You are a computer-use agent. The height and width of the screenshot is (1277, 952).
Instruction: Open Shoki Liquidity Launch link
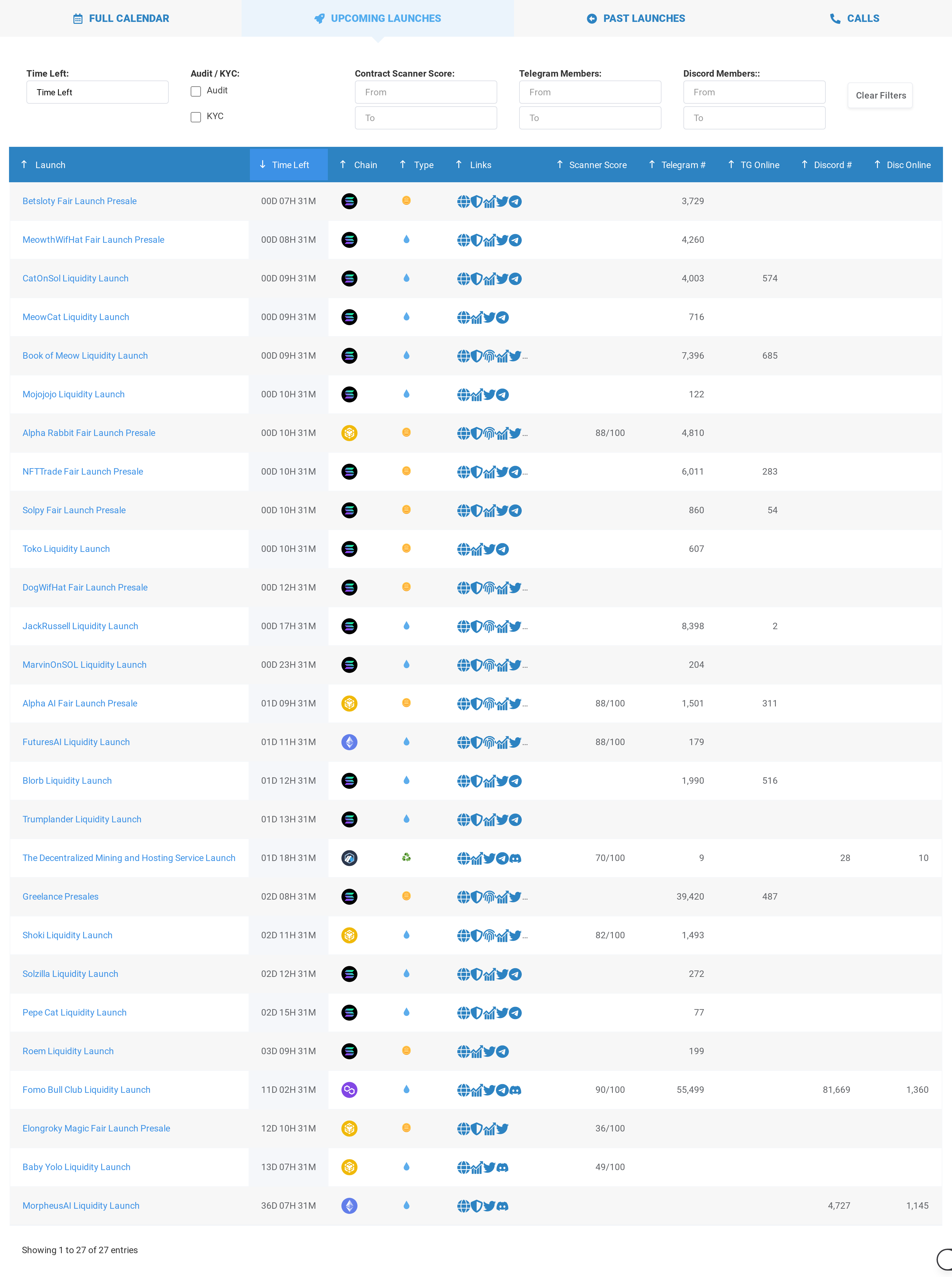coord(67,935)
